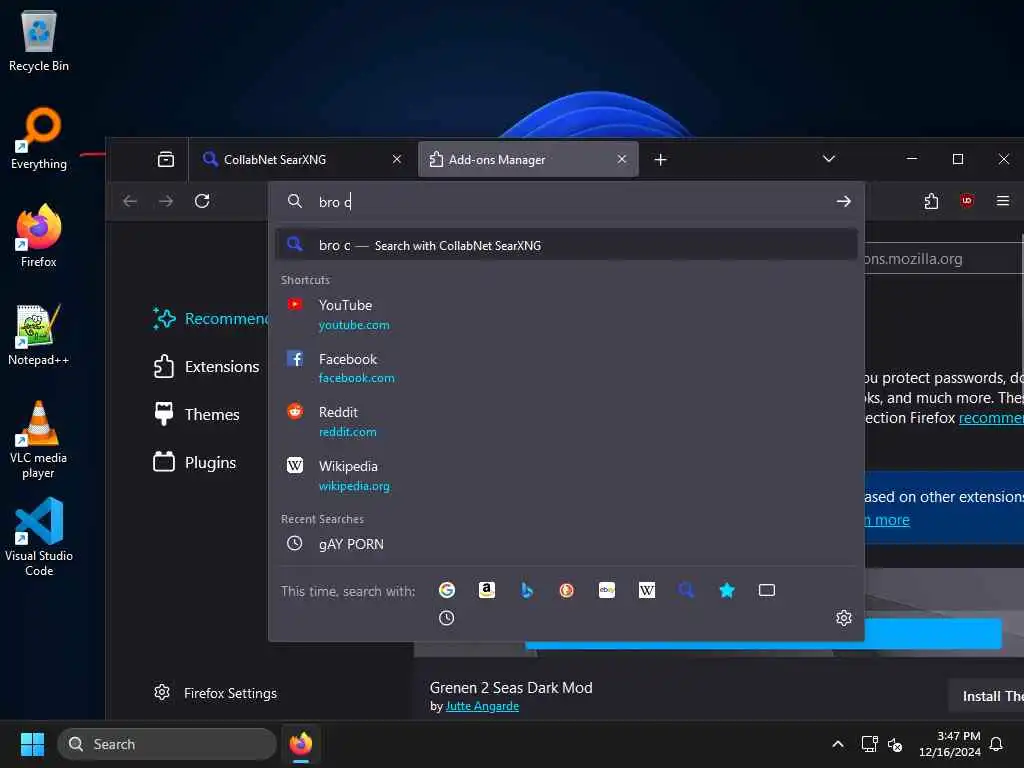Search with Google one-off engine icon
The image size is (1024, 768).
coord(447,590)
